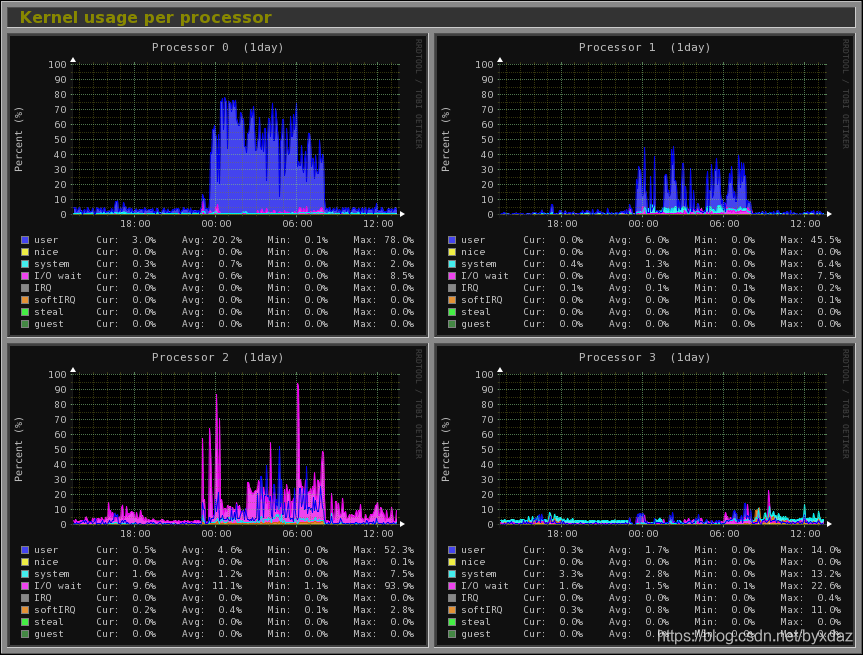This screenshot has height=655, width=863.
Task: Click Processor 2 I/O wait 'Max: 93.9%' value
Action: click(384, 586)
